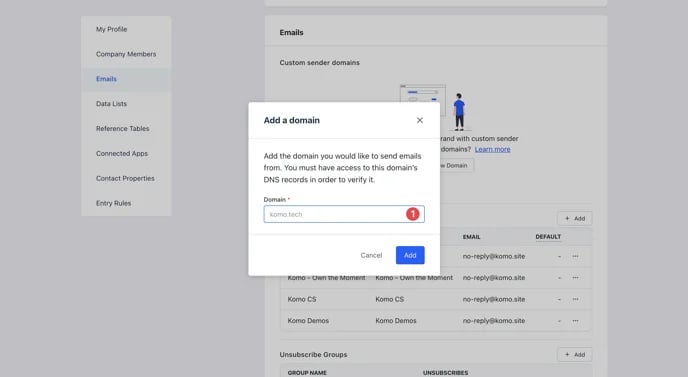Click Add button for Unsubscribe Groups
This screenshot has height=377, width=688.
coord(575,354)
